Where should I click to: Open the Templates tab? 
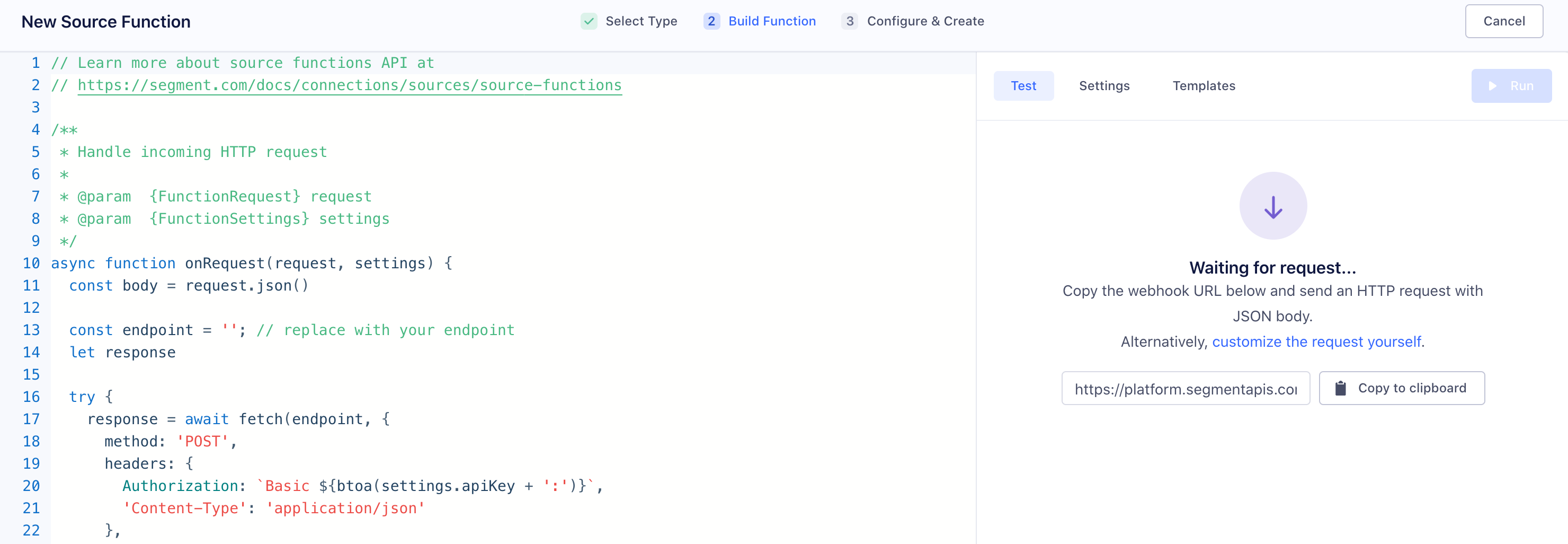(x=1204, y=86)
